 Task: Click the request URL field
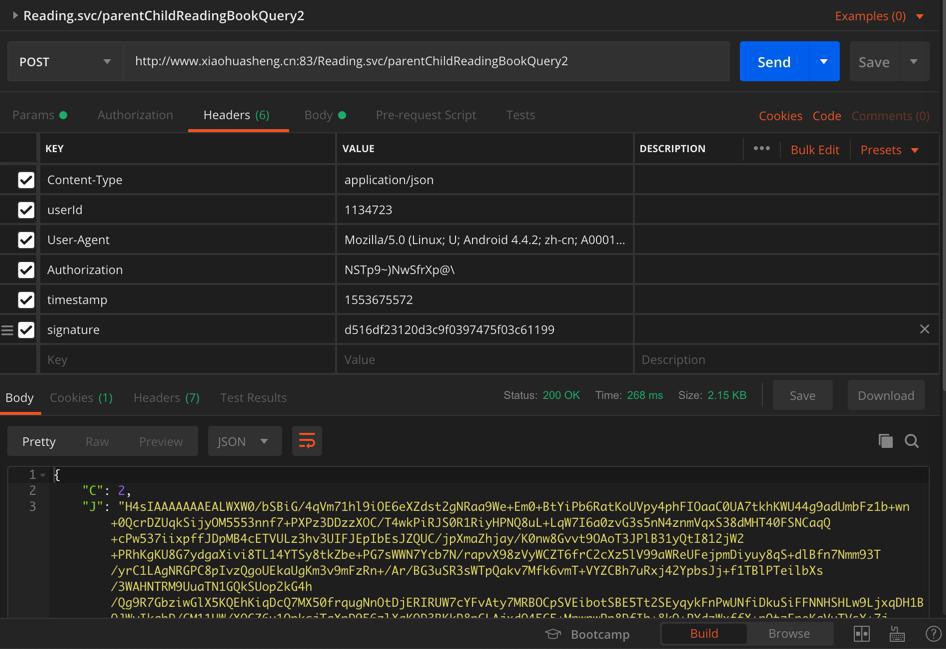click(426, 62)
